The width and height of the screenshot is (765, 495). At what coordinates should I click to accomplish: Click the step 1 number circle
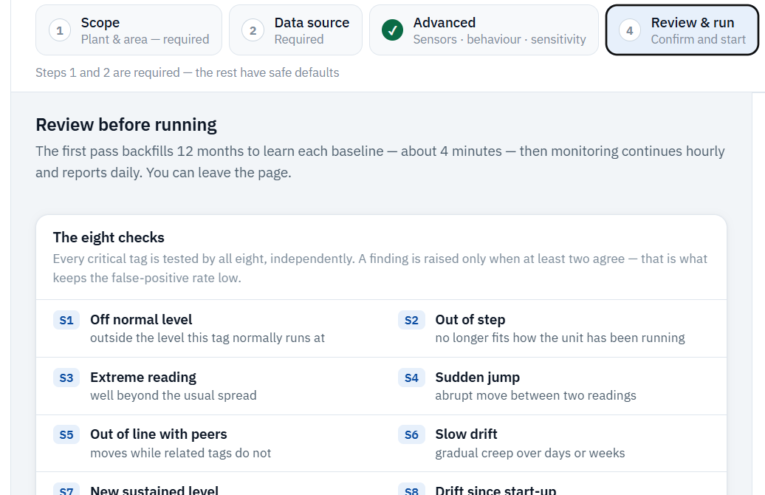coord(60,31)
